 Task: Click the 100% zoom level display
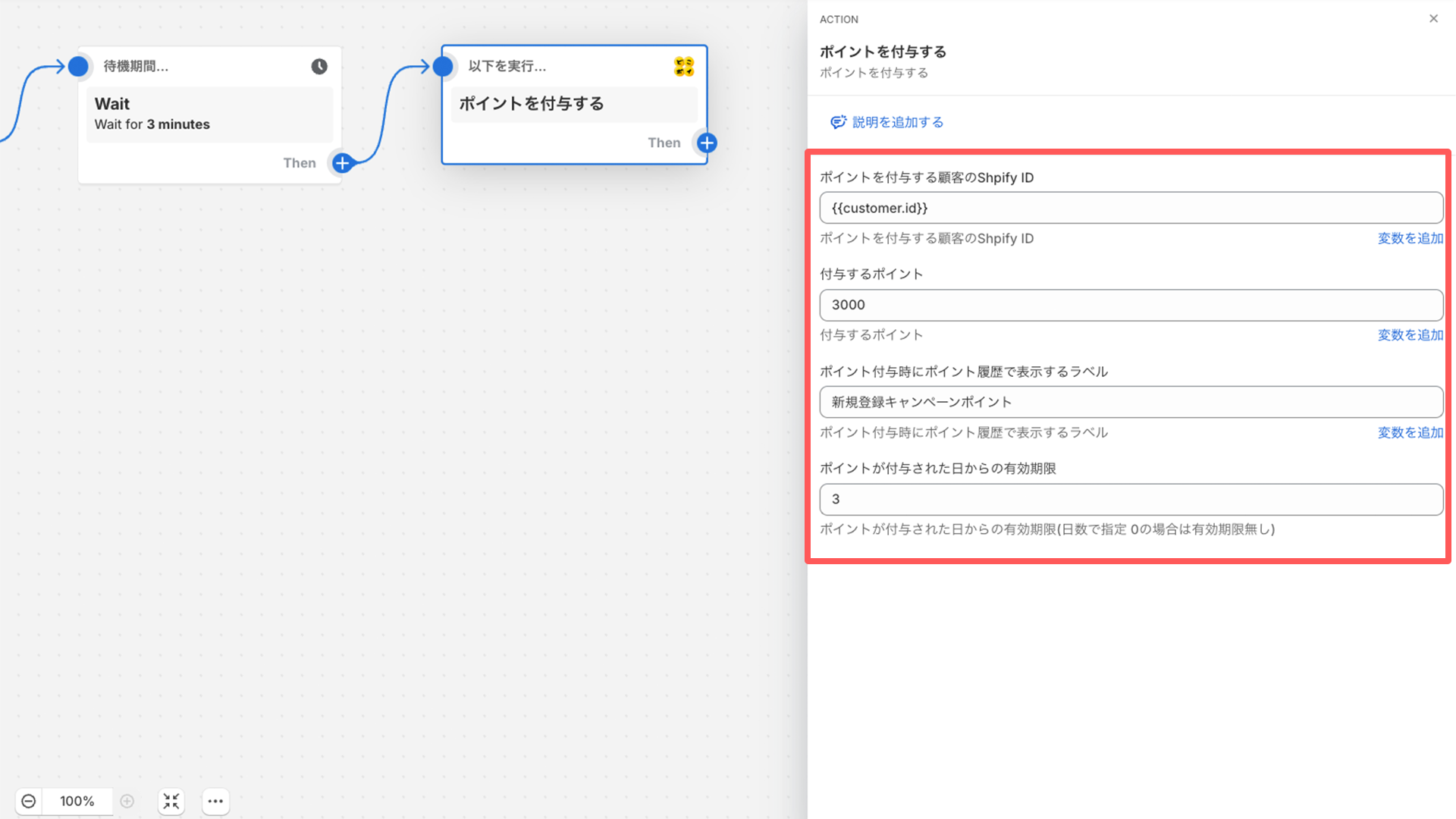click(77, 801)
